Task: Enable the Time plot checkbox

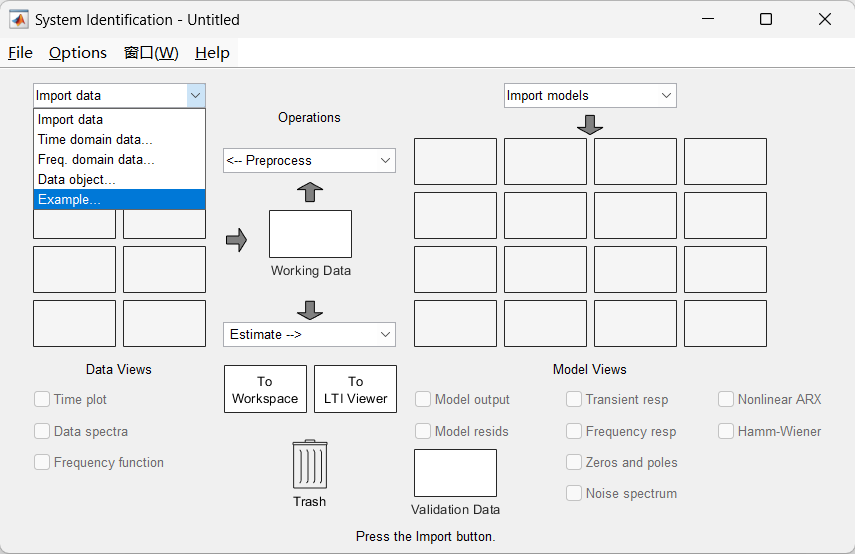Action: pos(42,399)
